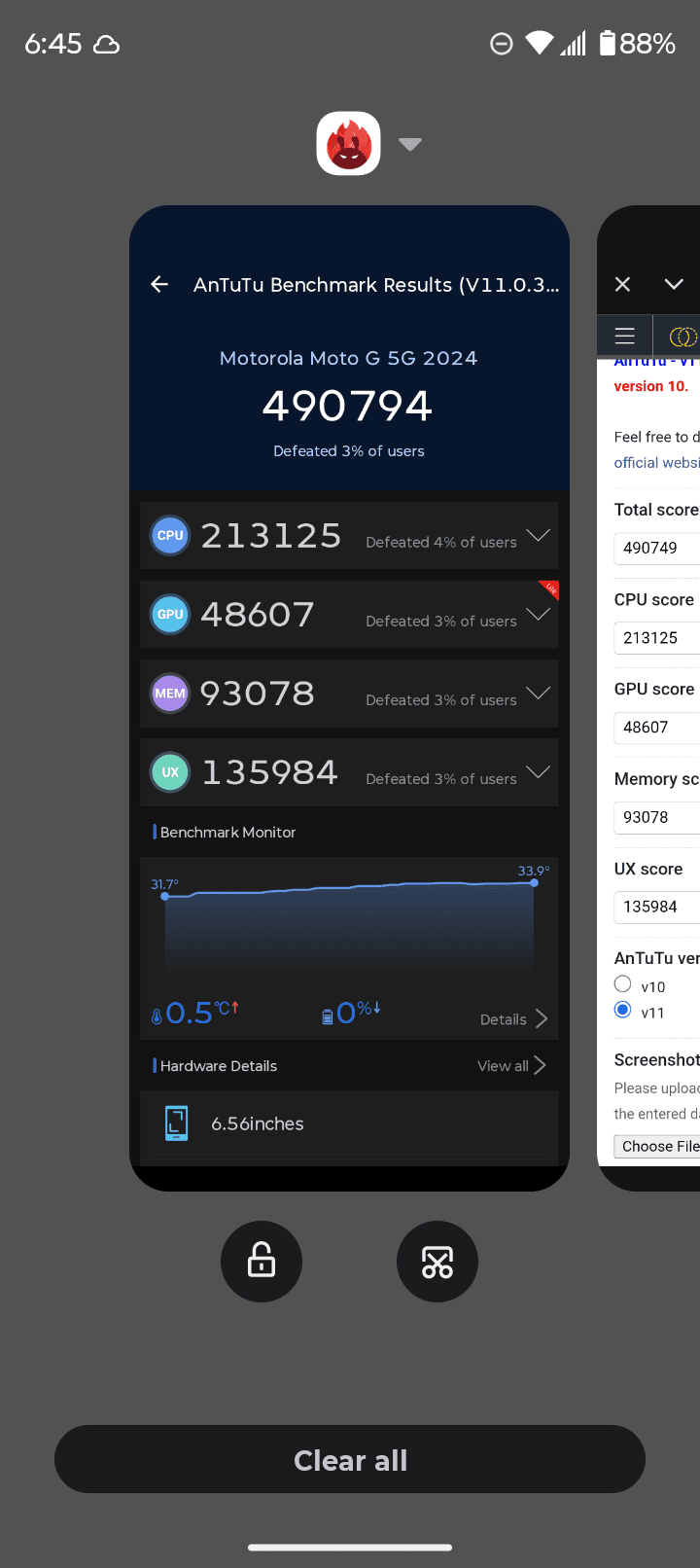700x1568 pixels.
Task: Open the official website link
Action: point(656,463)
